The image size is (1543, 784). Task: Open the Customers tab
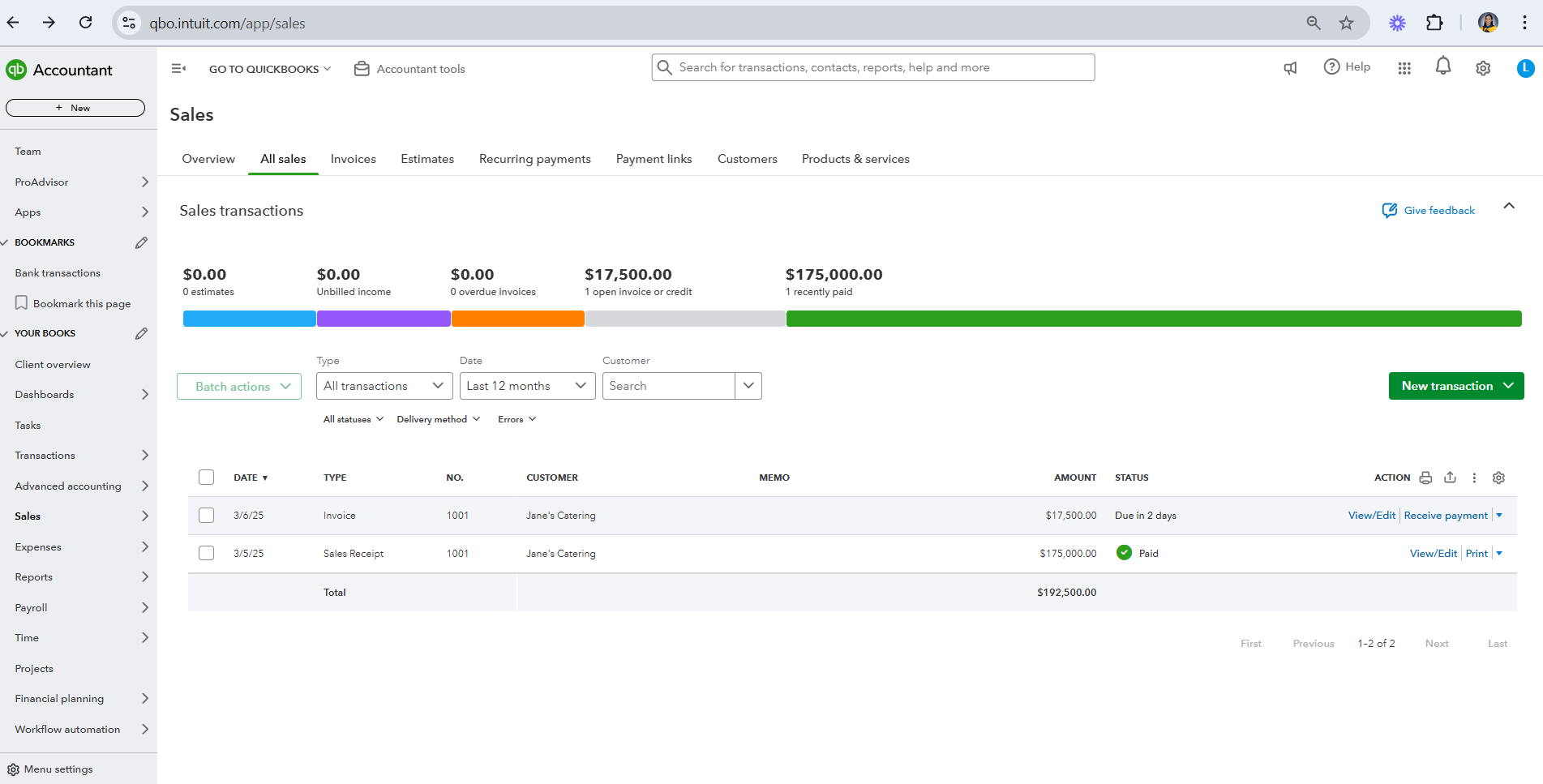pyautogui.click(x=748, y=159)
